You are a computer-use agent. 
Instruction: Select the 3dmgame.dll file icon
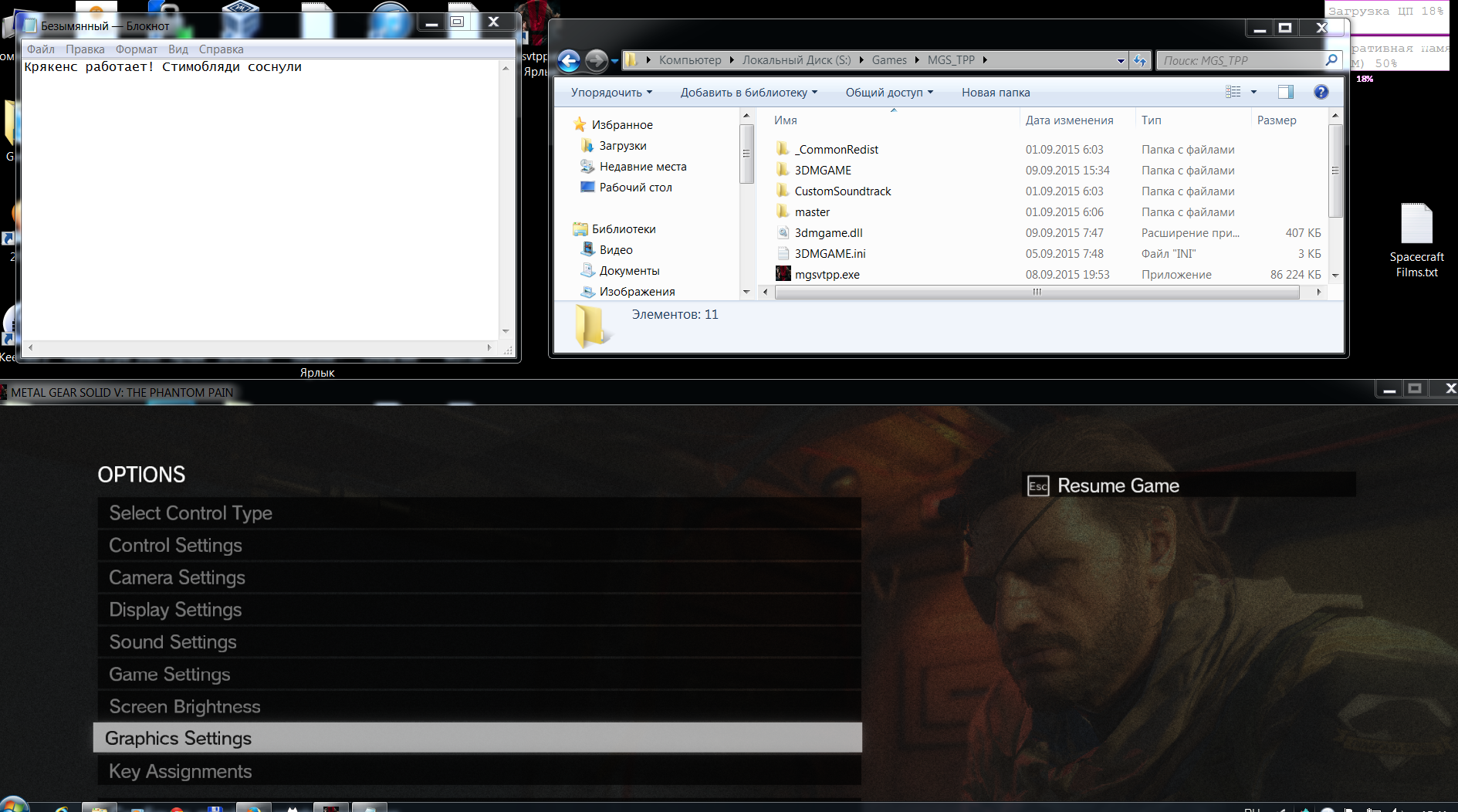tap(783, 232)
